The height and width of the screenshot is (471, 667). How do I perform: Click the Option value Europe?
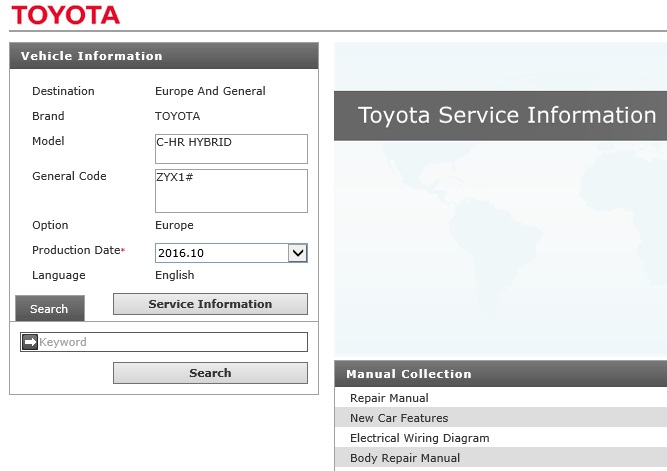tap(174, 225)
